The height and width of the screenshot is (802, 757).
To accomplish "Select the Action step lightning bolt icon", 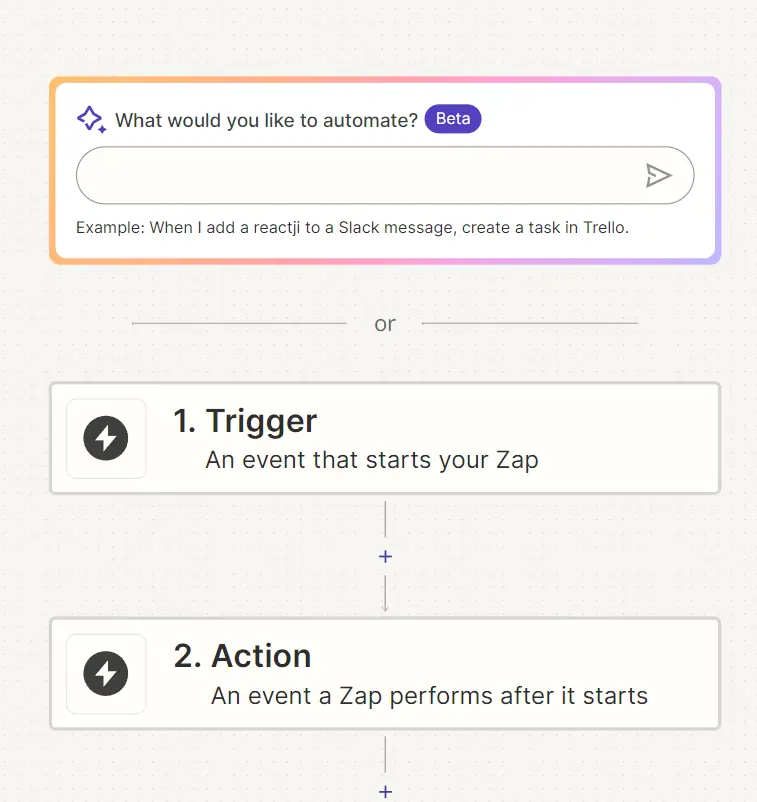I will (106, 674).
